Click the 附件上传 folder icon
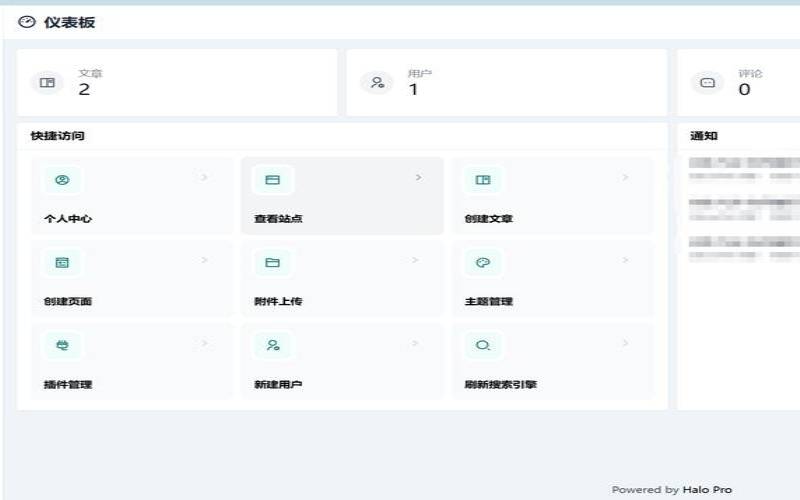This screenshot has height=500, width=800. (x=272, y=263)
